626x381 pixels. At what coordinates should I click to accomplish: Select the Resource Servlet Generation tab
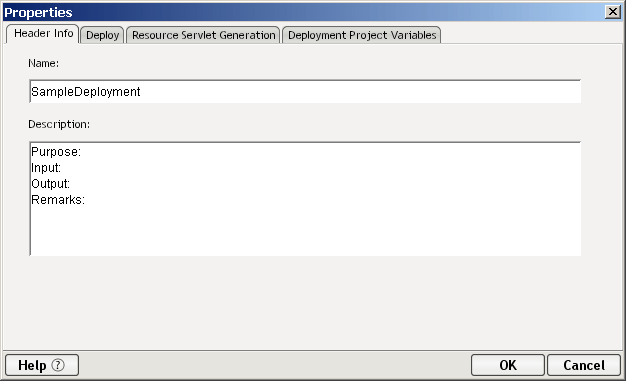pos(203,35)
